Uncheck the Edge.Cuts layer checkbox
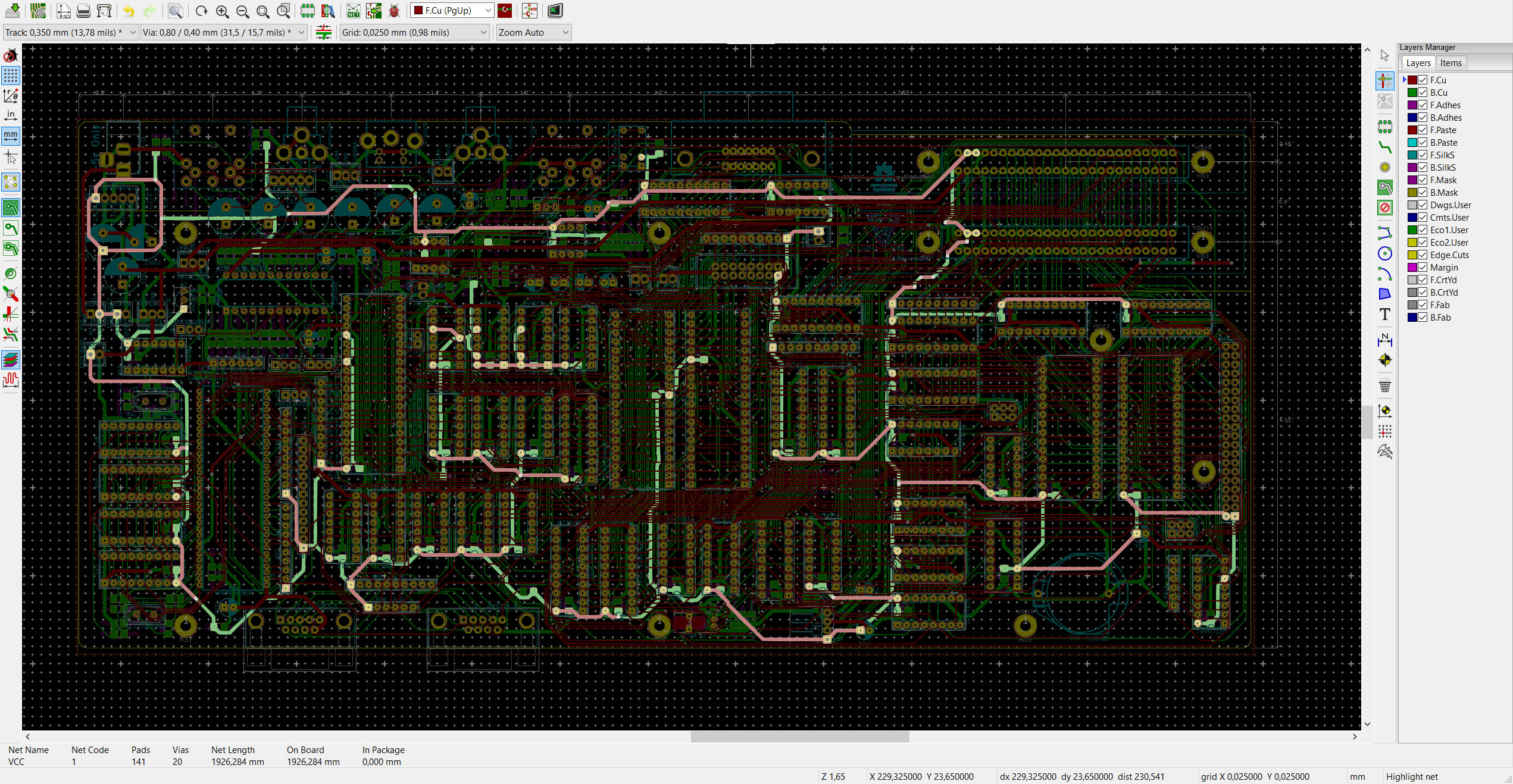The image size is (1513, 784). [1423, 255]
